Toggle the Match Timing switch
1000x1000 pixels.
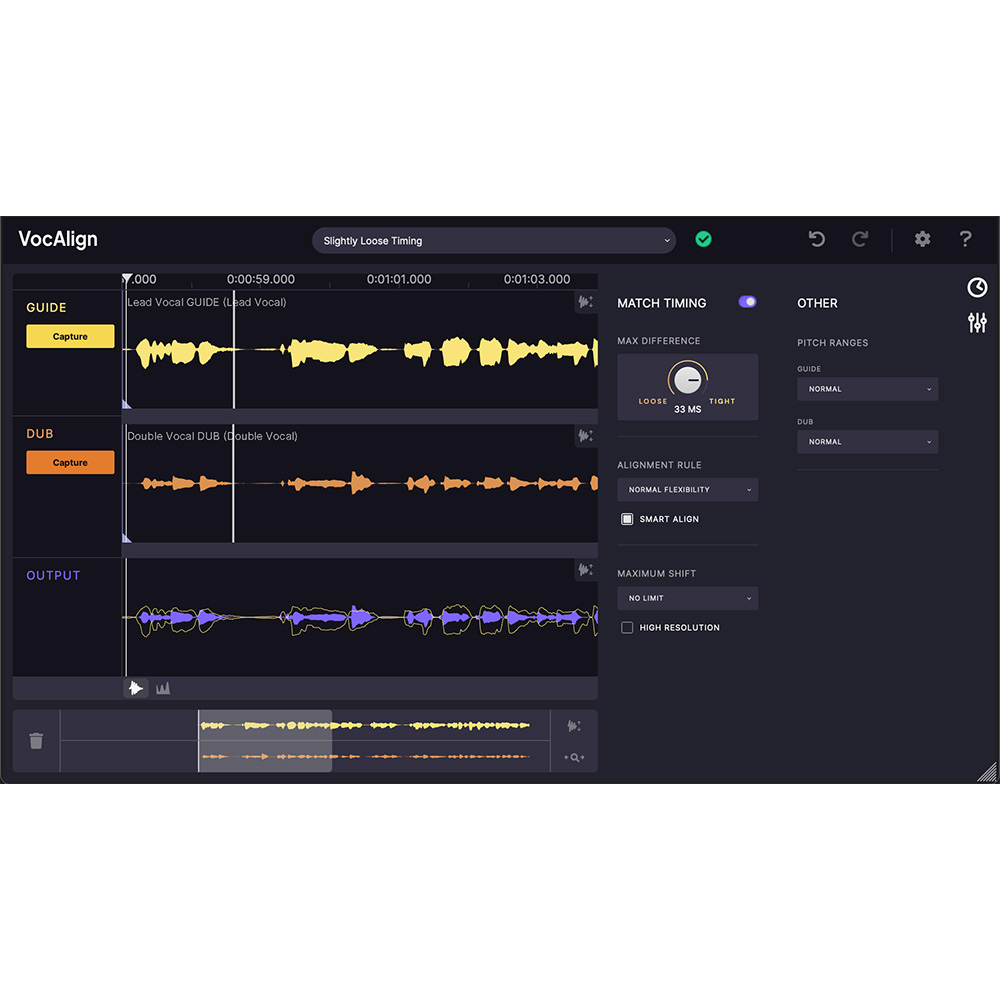click(x=747, y=302)
